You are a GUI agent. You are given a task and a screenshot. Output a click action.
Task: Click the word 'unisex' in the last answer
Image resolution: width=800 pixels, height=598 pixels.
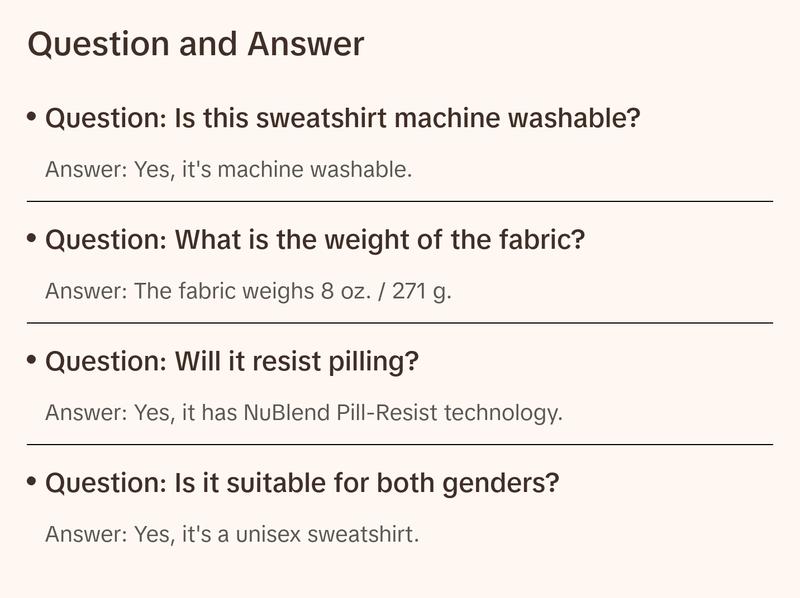point(274,534)
